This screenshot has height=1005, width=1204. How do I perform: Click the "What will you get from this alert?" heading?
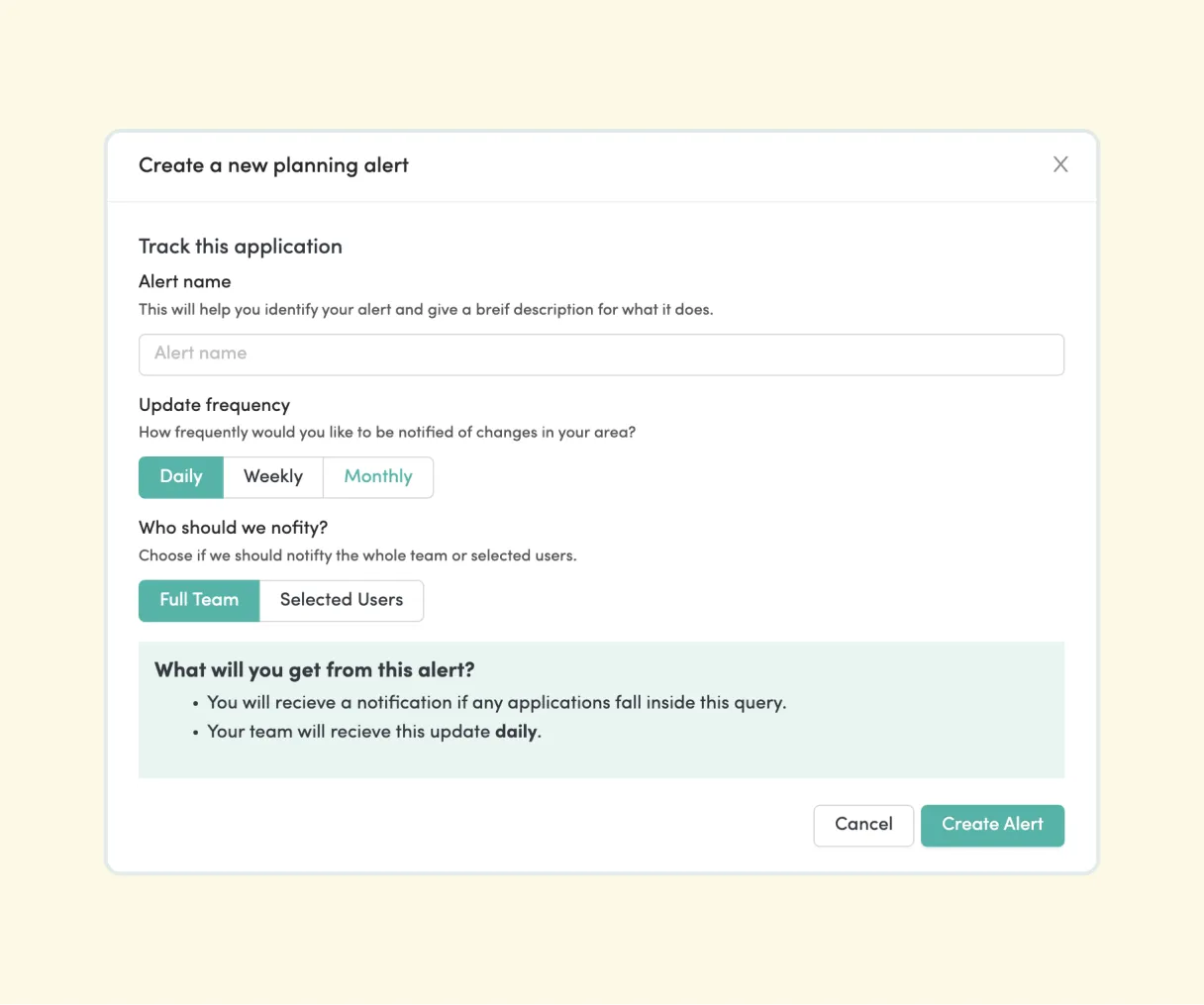[315, 670]
